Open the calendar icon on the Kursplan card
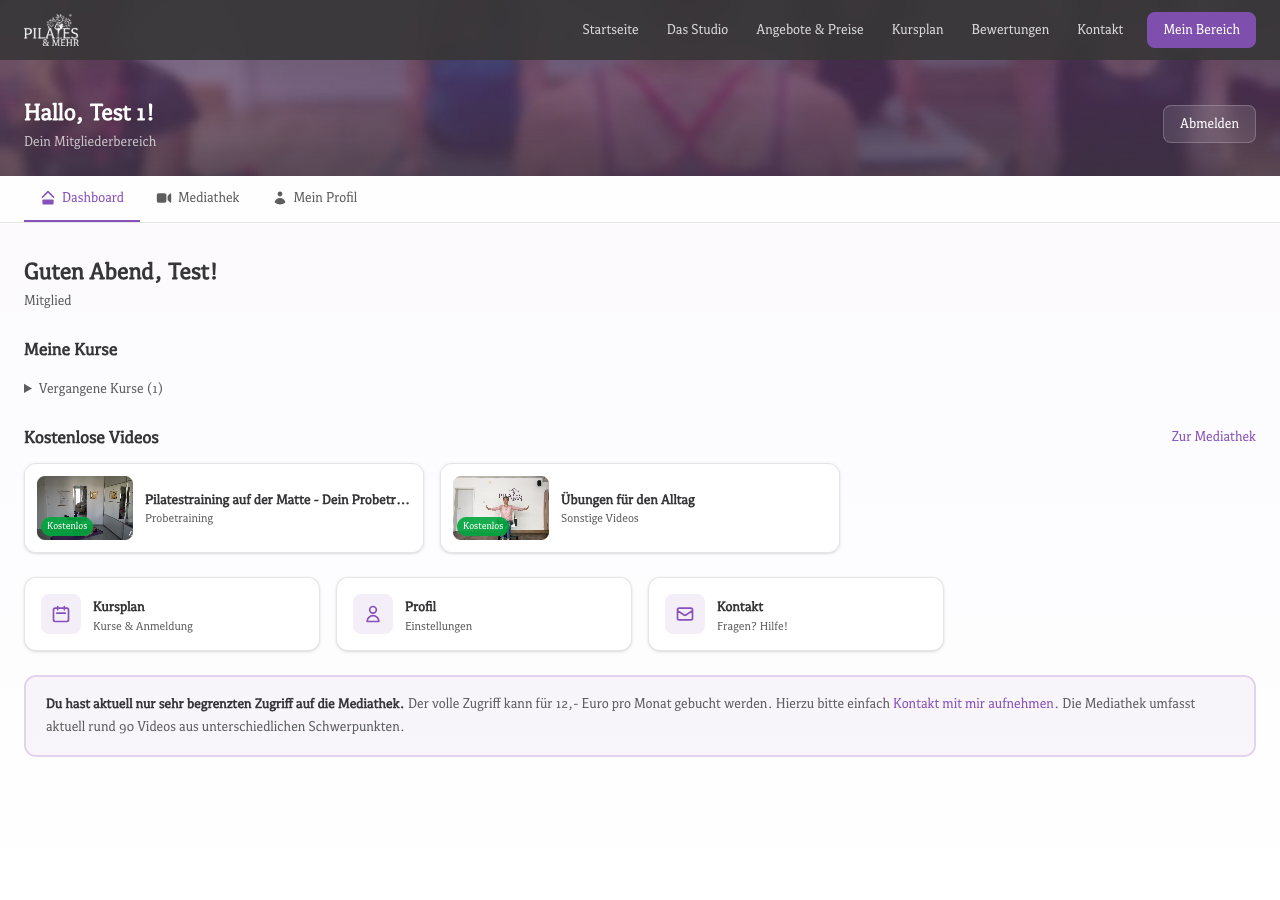 60,613
